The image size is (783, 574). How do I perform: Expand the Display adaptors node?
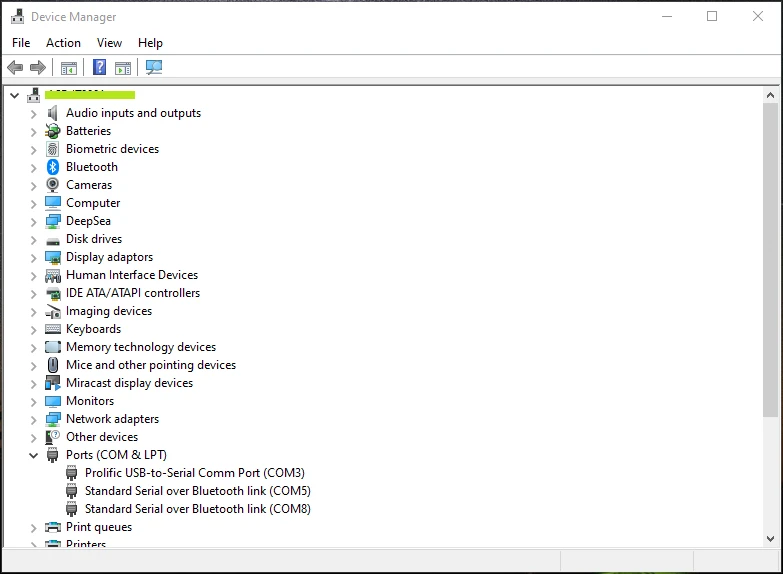tap(33, 258)
